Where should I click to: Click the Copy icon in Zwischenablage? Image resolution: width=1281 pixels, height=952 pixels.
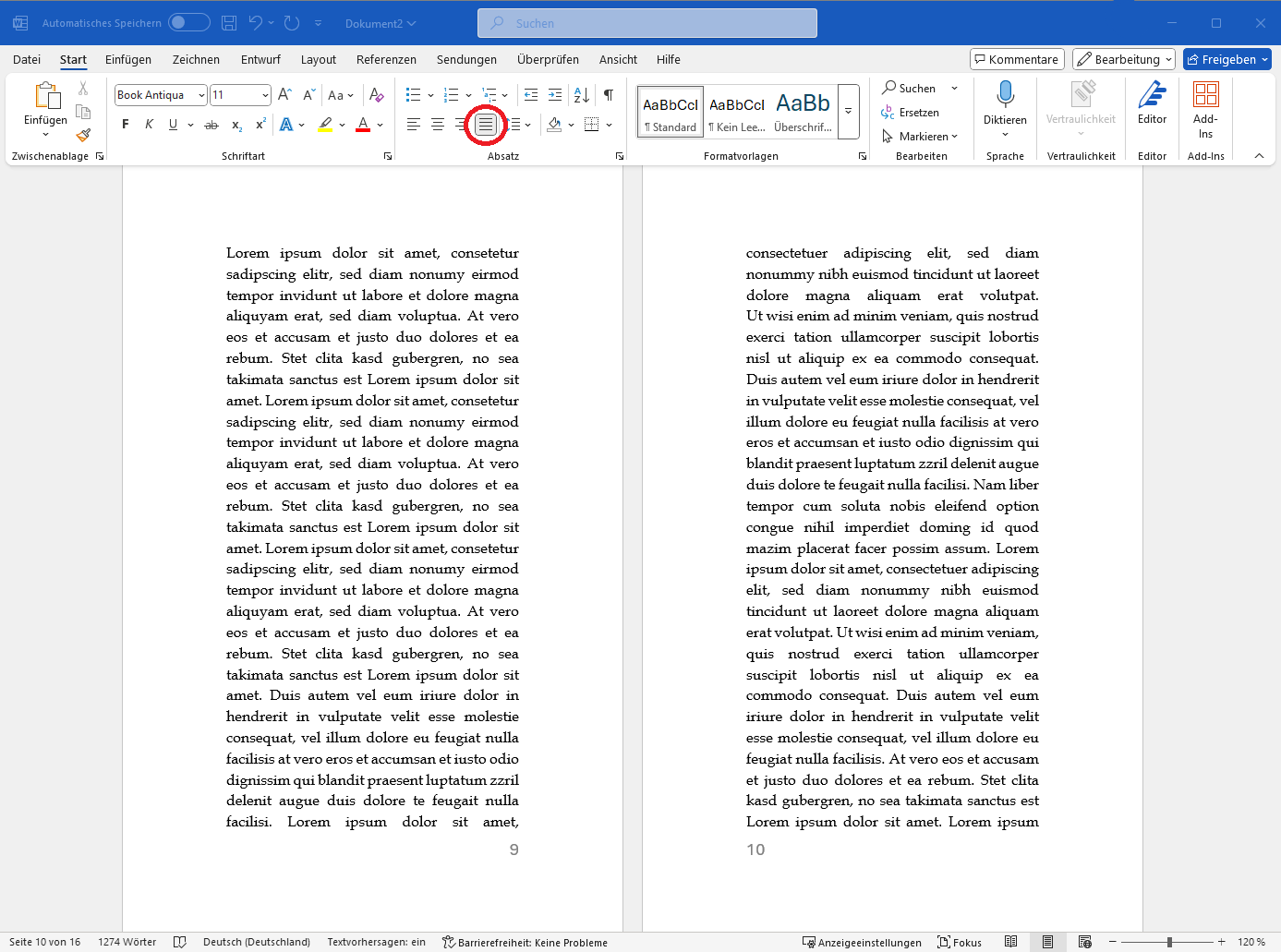[83, 112]
